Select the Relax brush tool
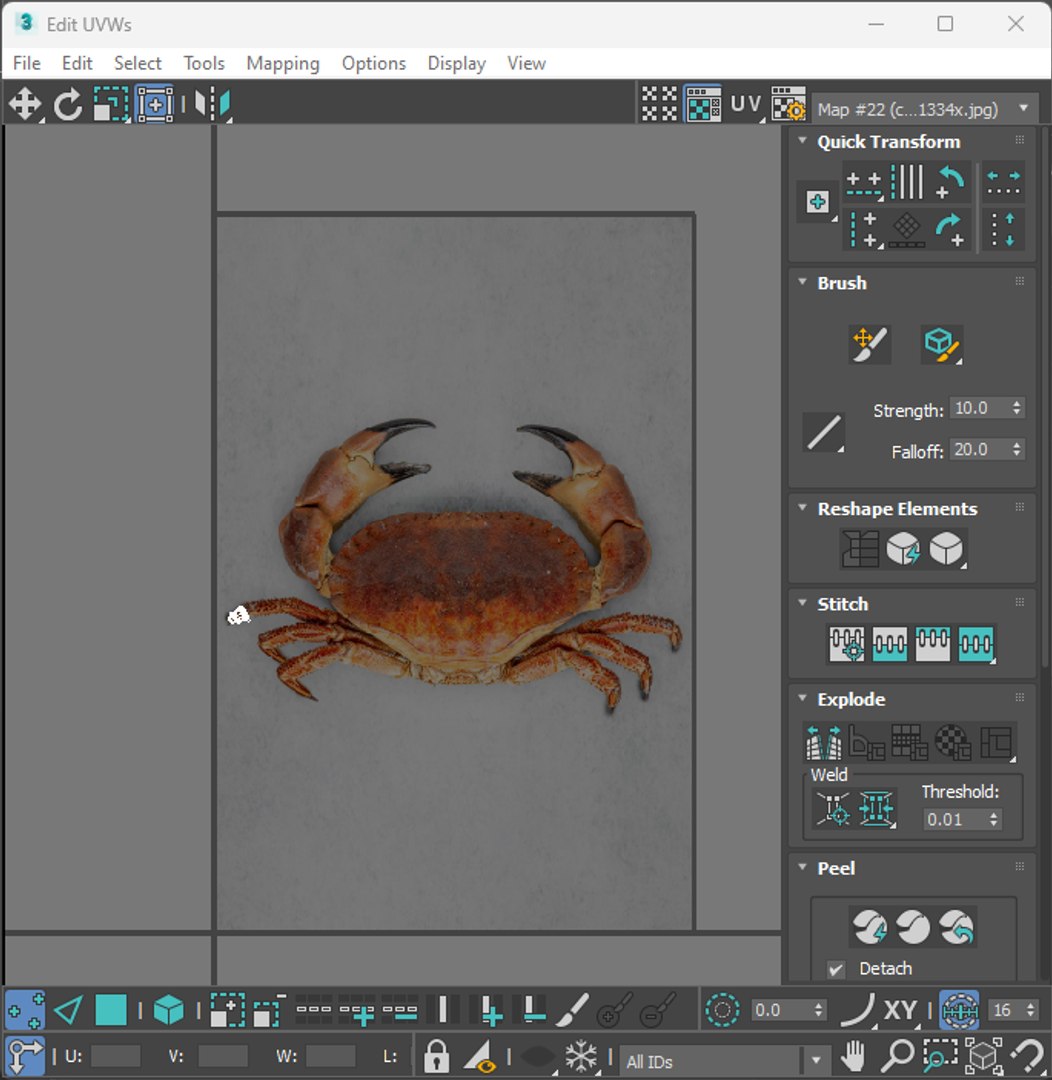The image size is (1052, 1080). tap(942, 344)
